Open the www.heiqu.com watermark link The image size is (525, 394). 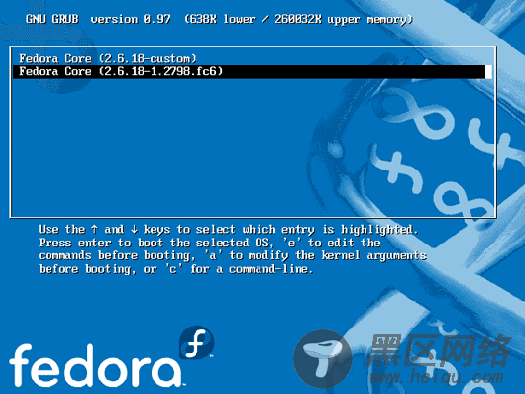point(437,378)
